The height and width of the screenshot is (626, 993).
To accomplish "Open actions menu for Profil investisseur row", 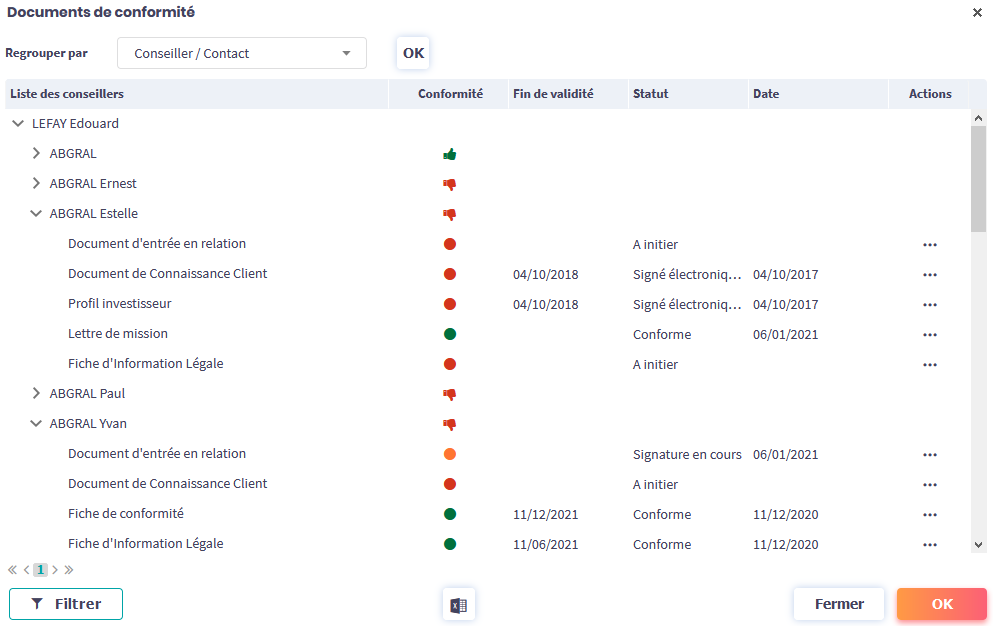I will tap(930, 304).
